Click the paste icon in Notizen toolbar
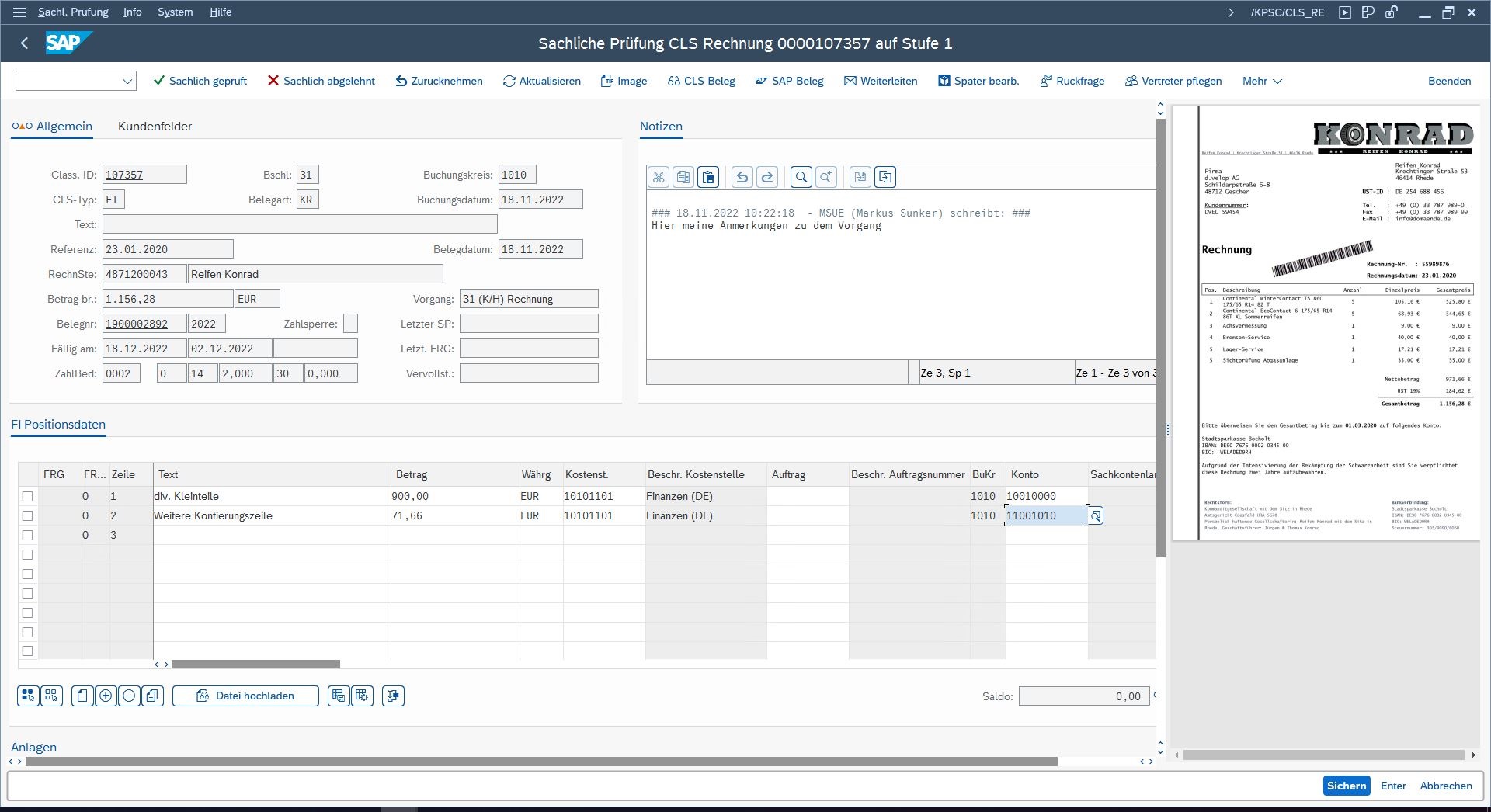The width and height of the screenshot is (1491, 812). [x=708, y=177]
